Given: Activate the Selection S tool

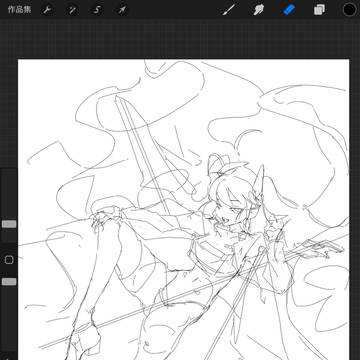Looking at the screenshot, I should [97, 10].
